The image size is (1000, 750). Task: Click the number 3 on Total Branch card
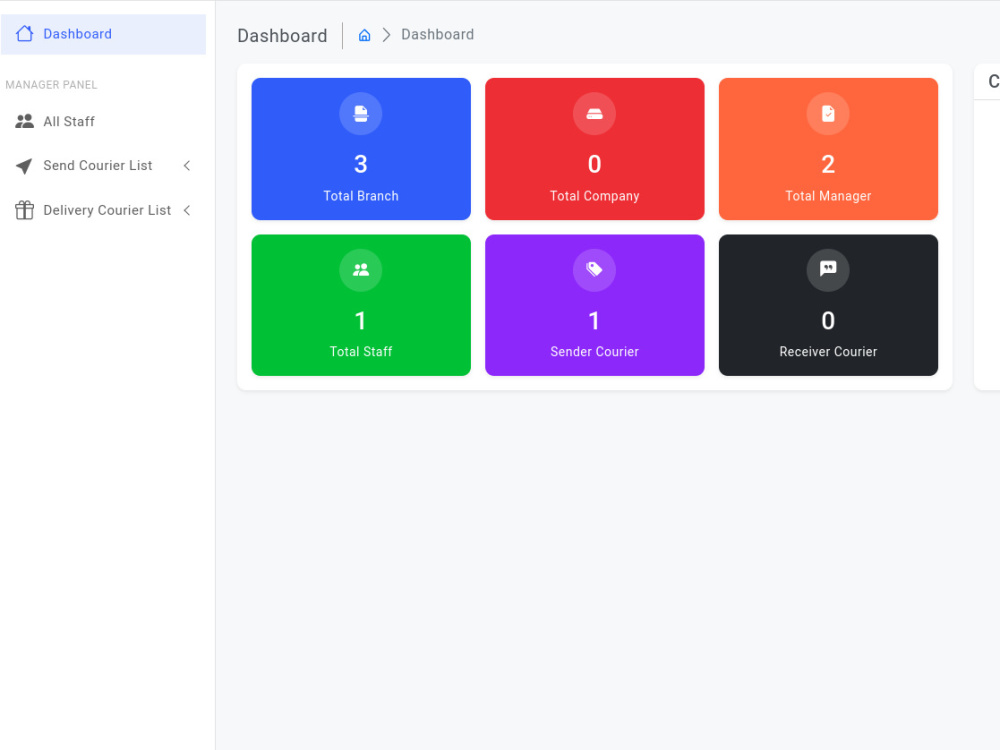[361, 165]
